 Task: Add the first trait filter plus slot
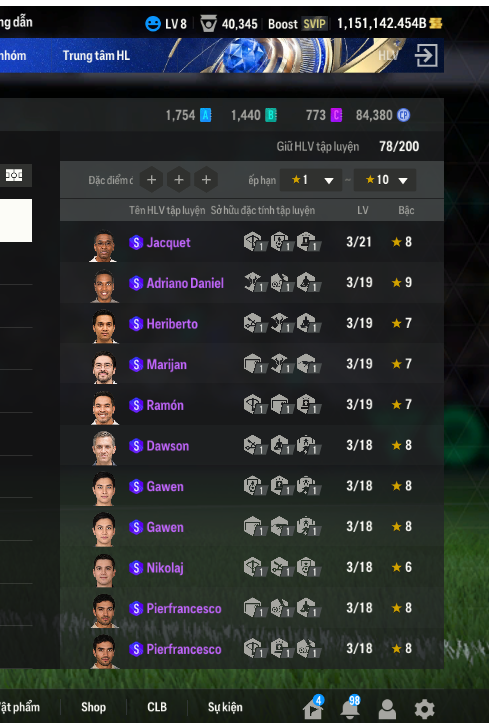[x=151, y=180]
